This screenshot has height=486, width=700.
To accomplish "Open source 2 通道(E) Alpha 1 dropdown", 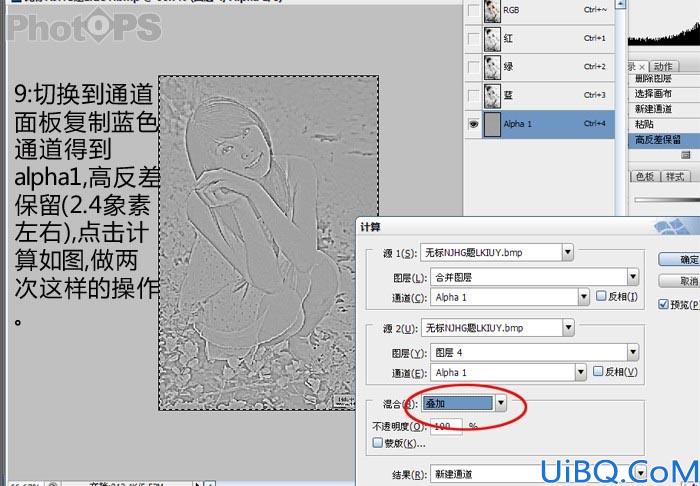I will pos(580,372).
